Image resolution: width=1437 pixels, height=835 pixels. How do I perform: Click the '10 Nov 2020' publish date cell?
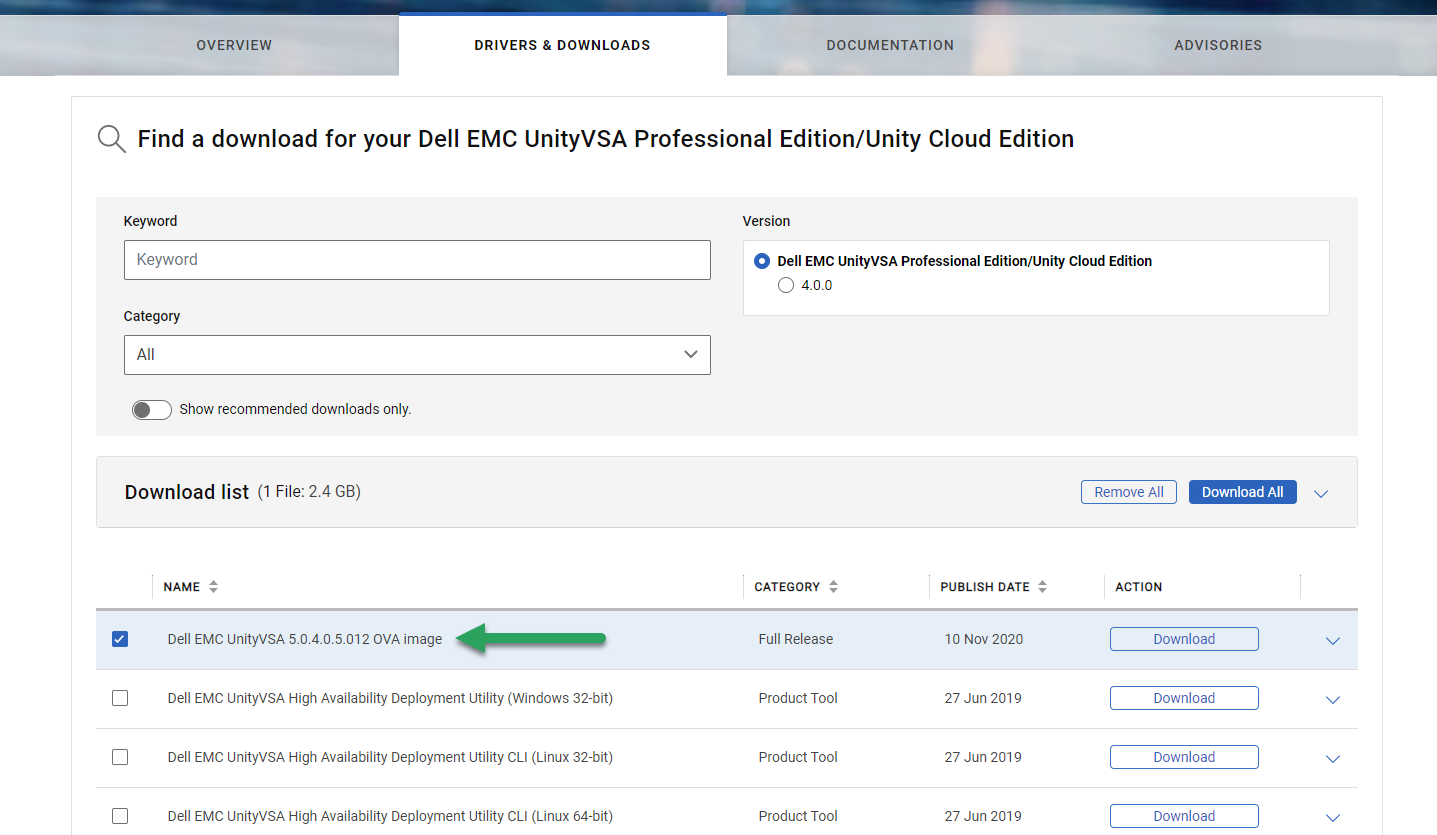(984, 639)
